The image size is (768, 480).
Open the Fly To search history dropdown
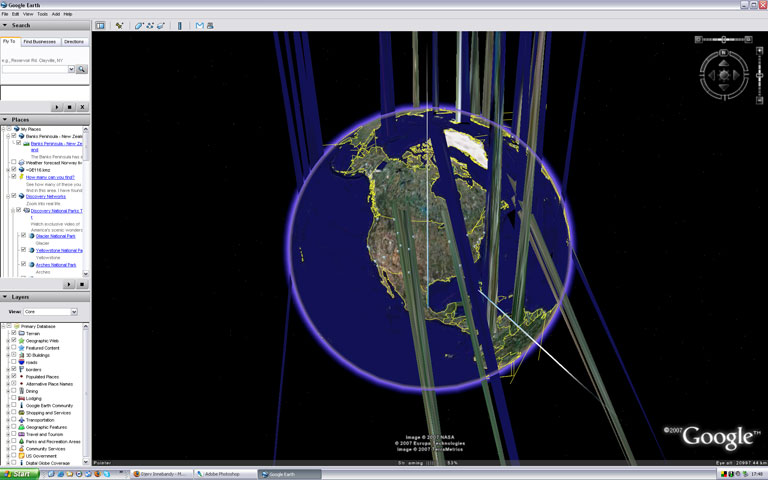[x=71, y=69]
